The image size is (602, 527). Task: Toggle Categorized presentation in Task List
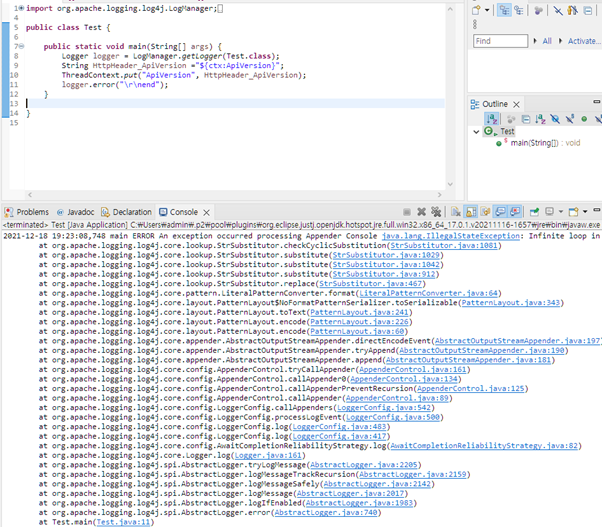[504, 10]
